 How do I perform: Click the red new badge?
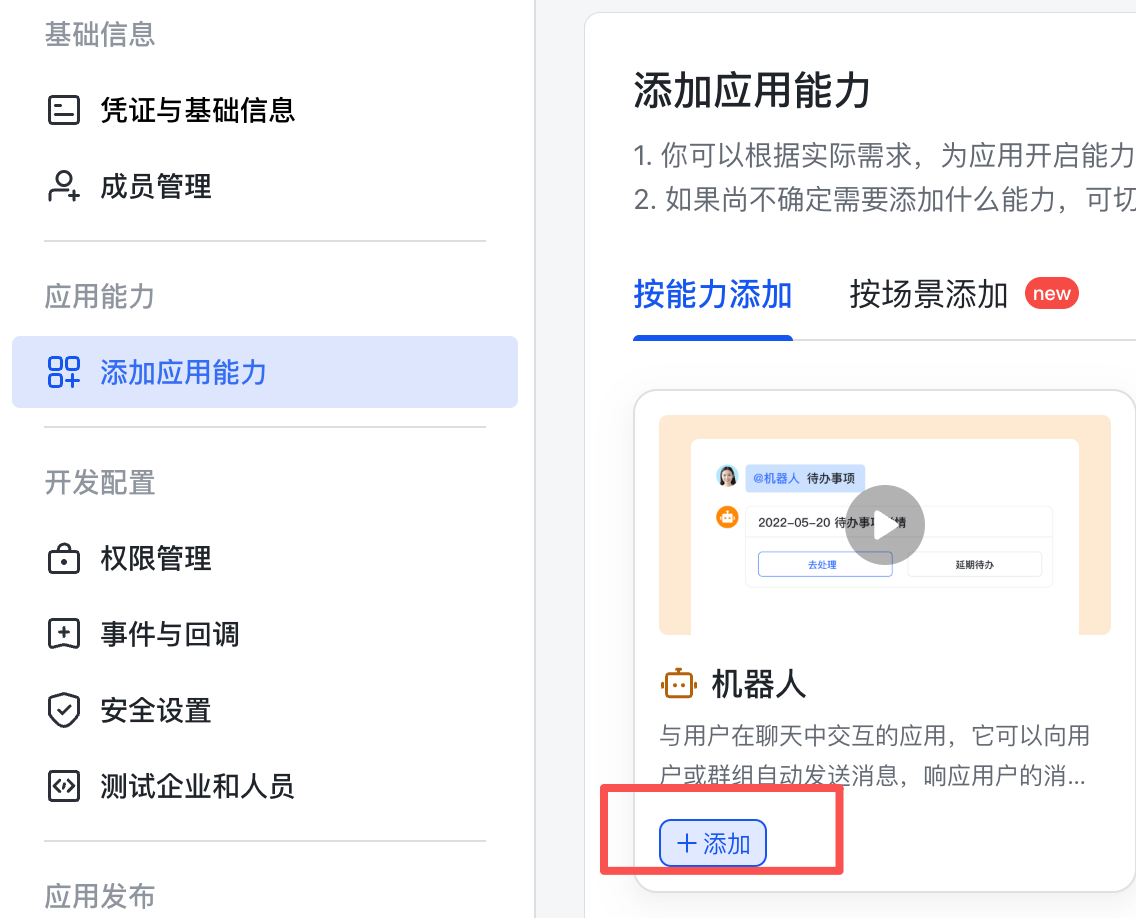[x=1051, y=294]
